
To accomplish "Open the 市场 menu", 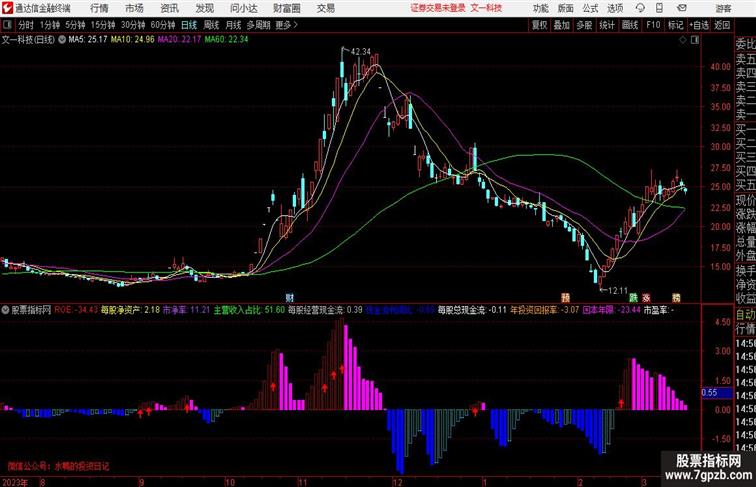I will point(135,8).
